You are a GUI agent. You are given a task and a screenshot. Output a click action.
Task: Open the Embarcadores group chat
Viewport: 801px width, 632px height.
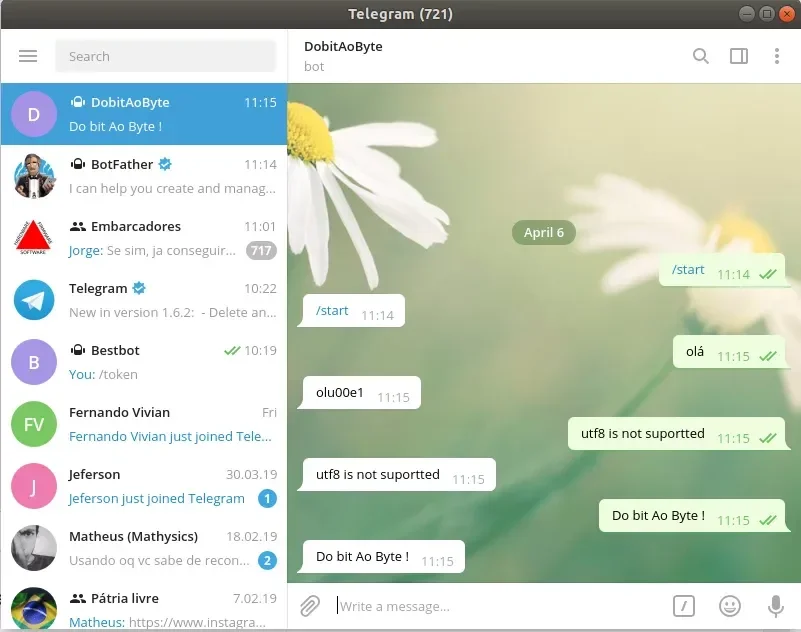(x=144, y=238)
